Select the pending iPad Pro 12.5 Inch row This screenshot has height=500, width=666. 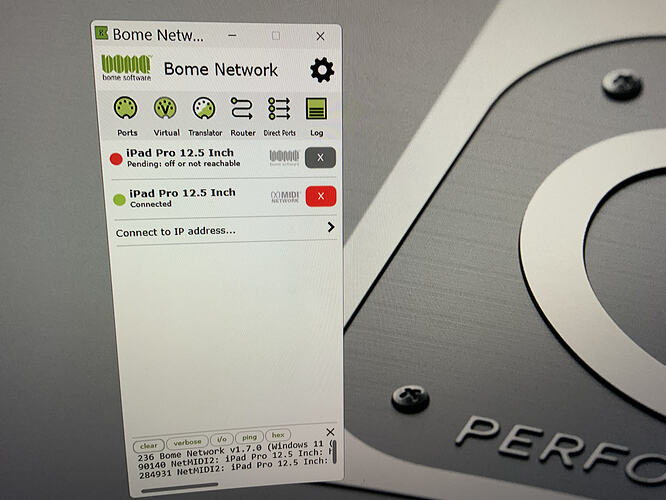(223, 158)
